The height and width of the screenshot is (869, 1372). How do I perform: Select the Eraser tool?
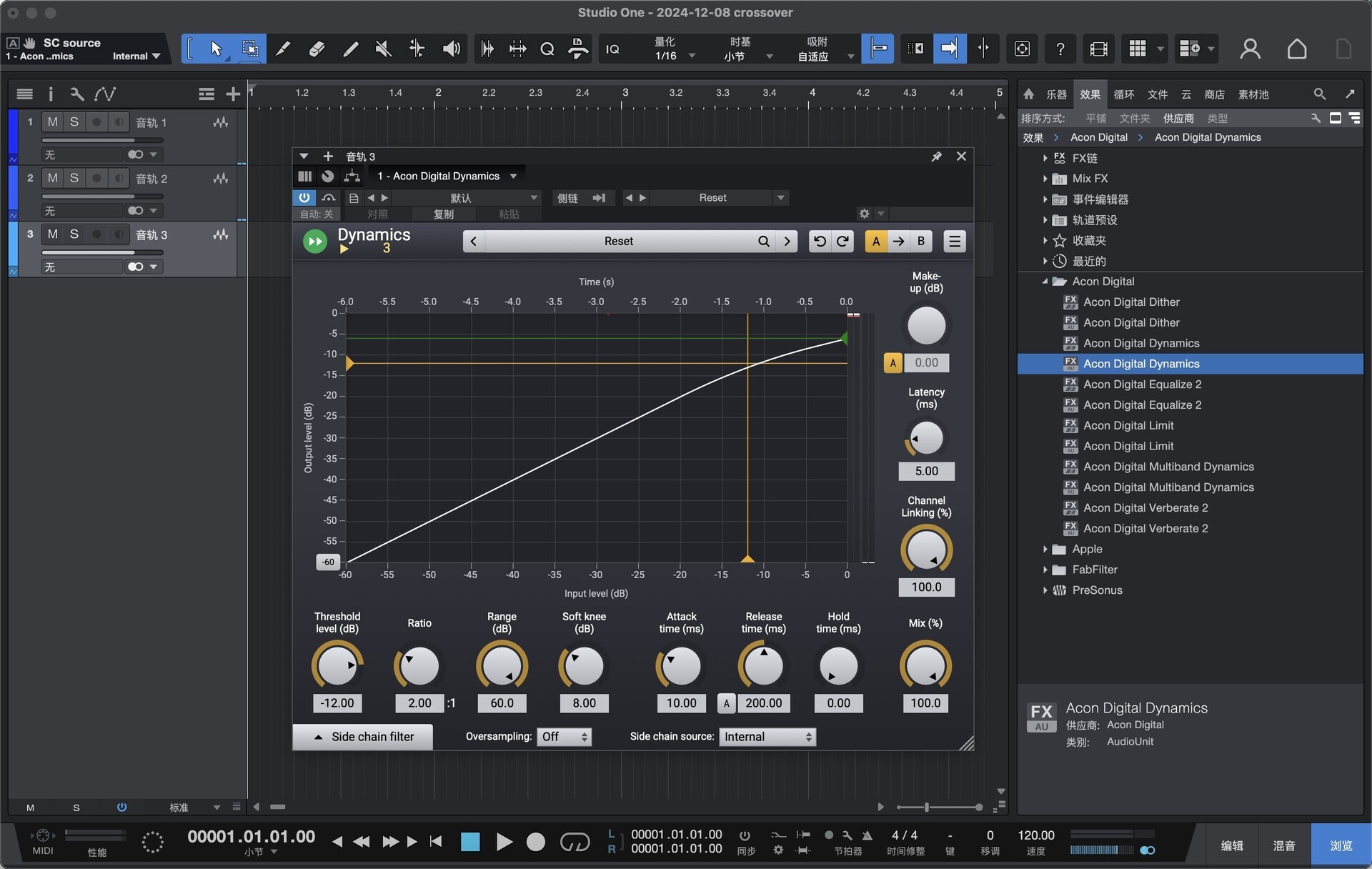tap(317, 49)
